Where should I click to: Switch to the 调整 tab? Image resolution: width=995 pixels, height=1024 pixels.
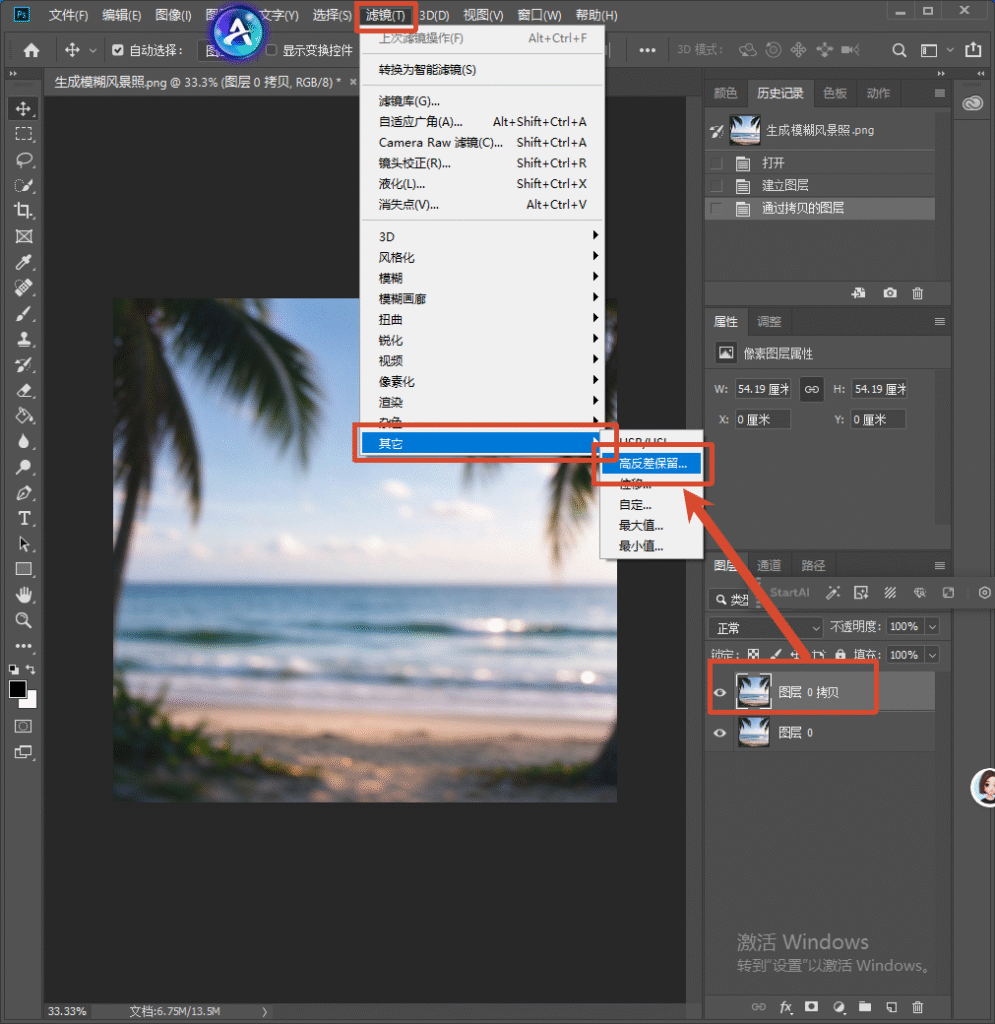(768, 321)
